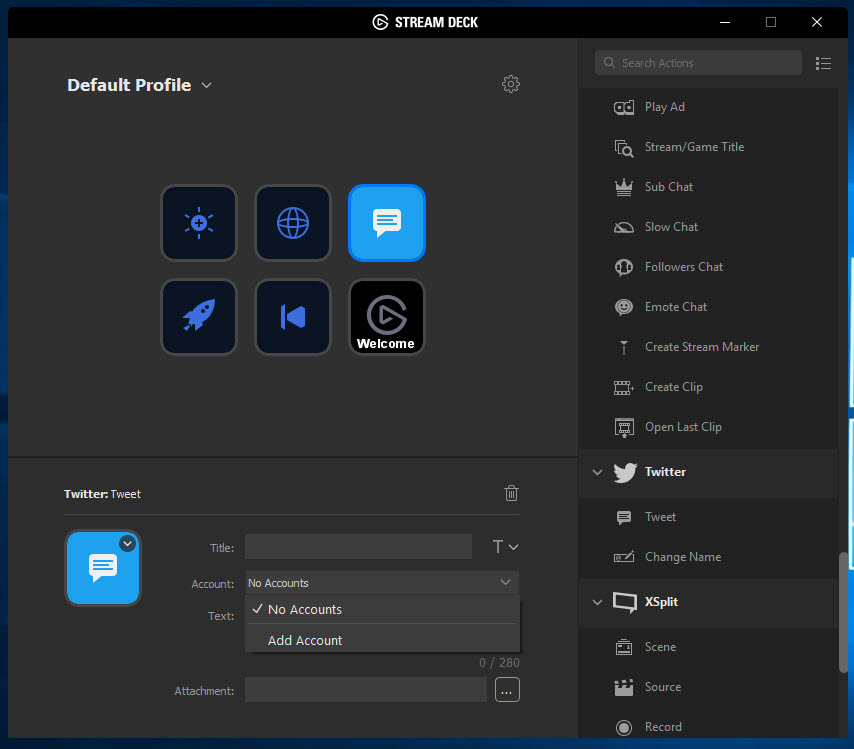Viewport: 854px width, 749px height.
Task: Click the Attachment path field
Action: 365,690
